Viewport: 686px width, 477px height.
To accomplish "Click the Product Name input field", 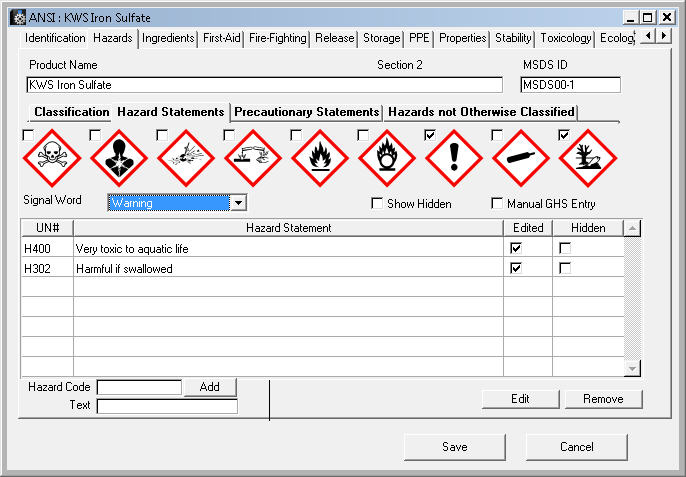I will [x=264, y=85].
